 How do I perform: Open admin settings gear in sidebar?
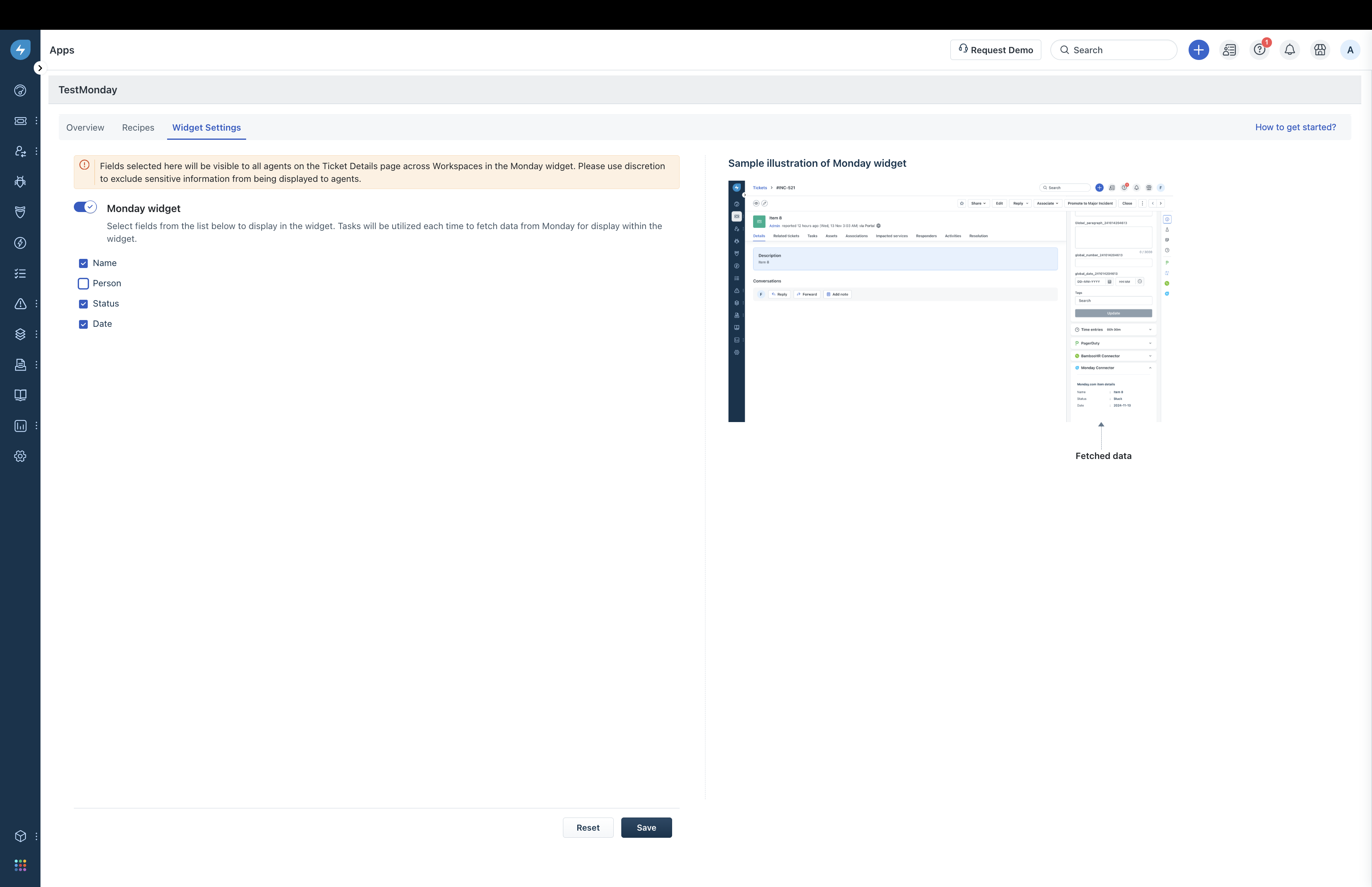pos(20,456)
